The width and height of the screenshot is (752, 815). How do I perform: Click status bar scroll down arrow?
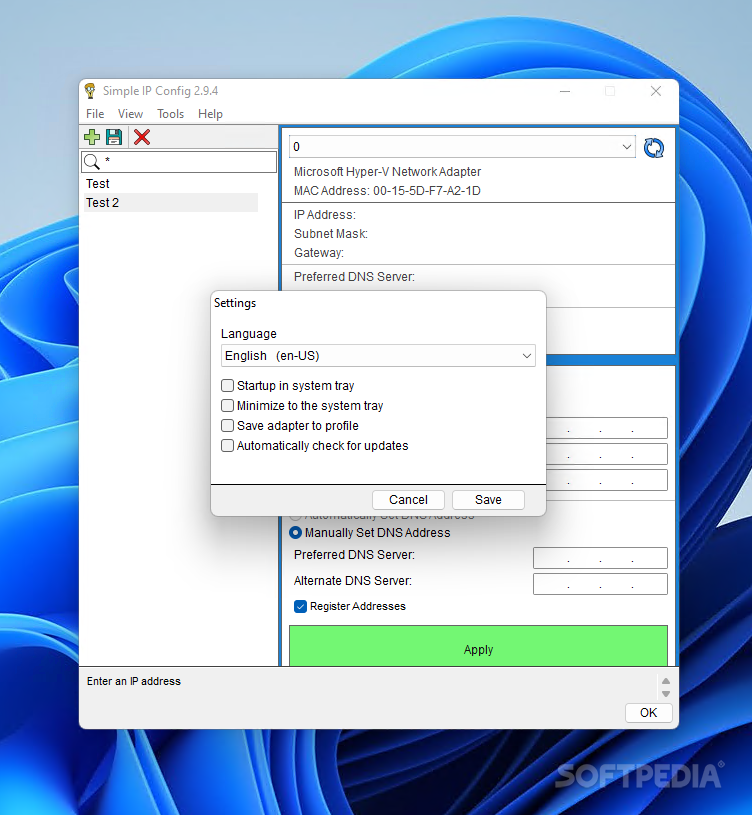coord(666,694)
